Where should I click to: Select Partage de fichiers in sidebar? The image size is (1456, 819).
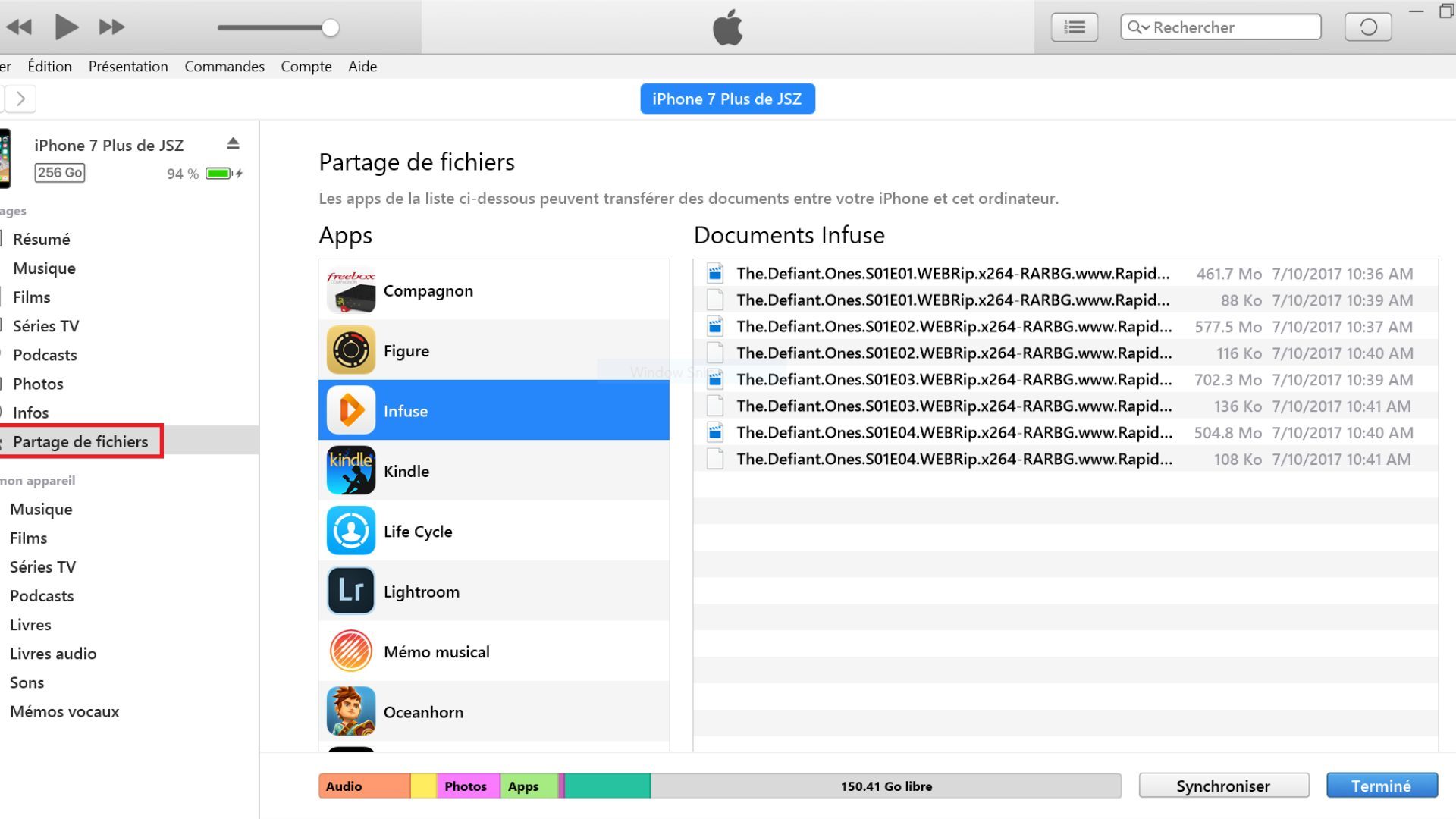click(x=80, y=441)
